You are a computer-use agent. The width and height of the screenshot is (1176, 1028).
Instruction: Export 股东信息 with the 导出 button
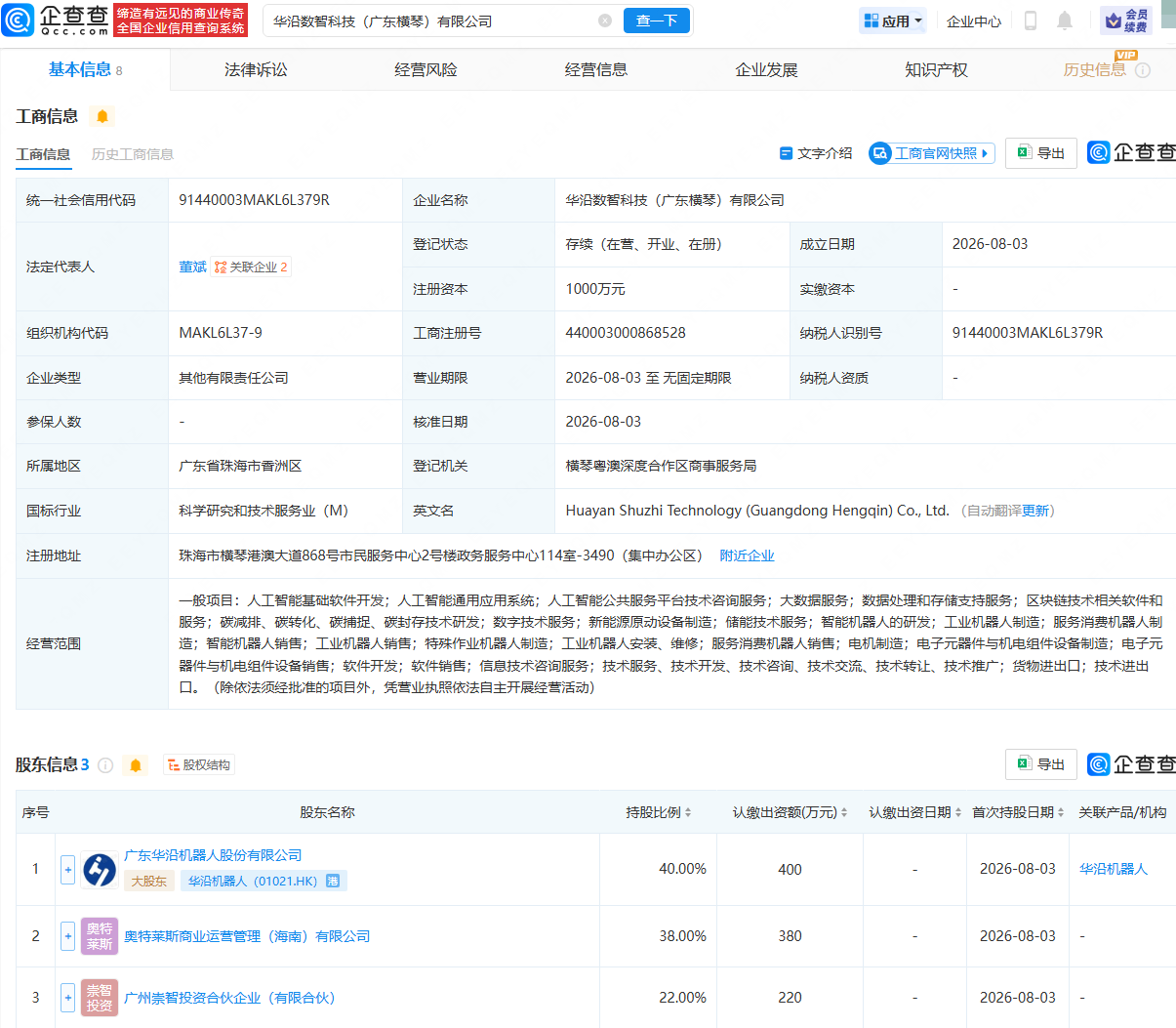point(1041,764)
